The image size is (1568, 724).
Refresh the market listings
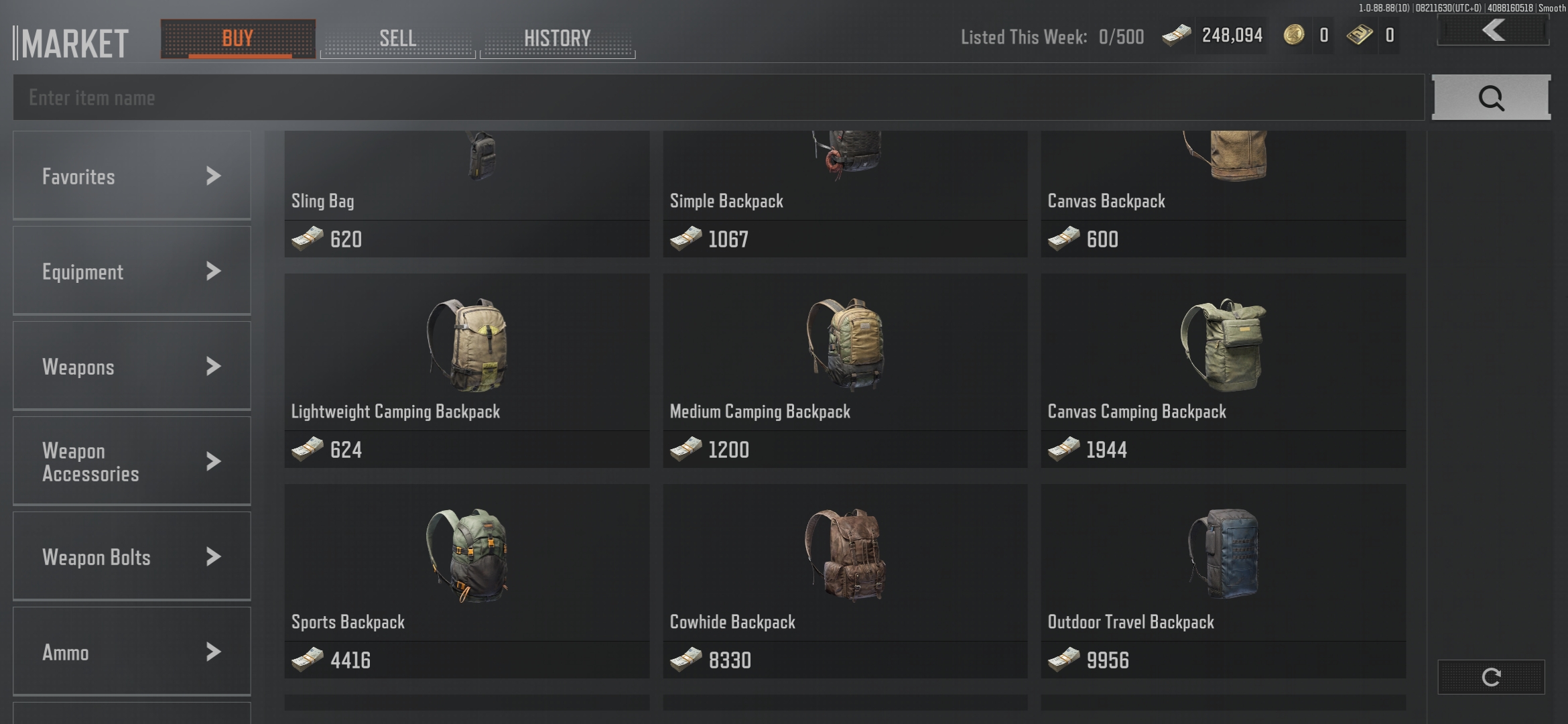[x=1491, y=676]
